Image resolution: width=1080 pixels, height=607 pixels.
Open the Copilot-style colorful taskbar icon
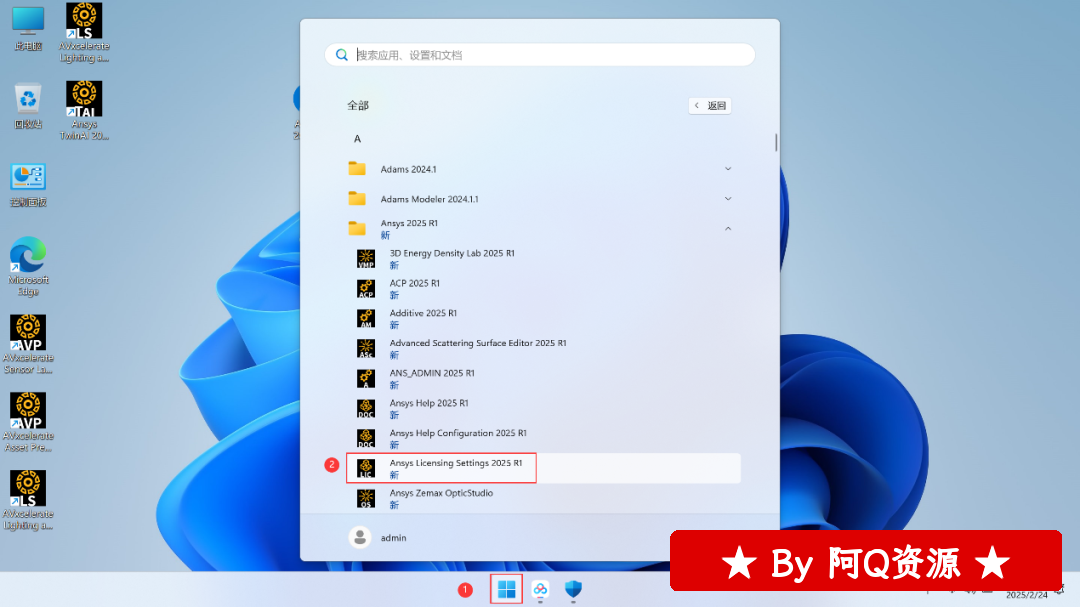click(540, 589)
